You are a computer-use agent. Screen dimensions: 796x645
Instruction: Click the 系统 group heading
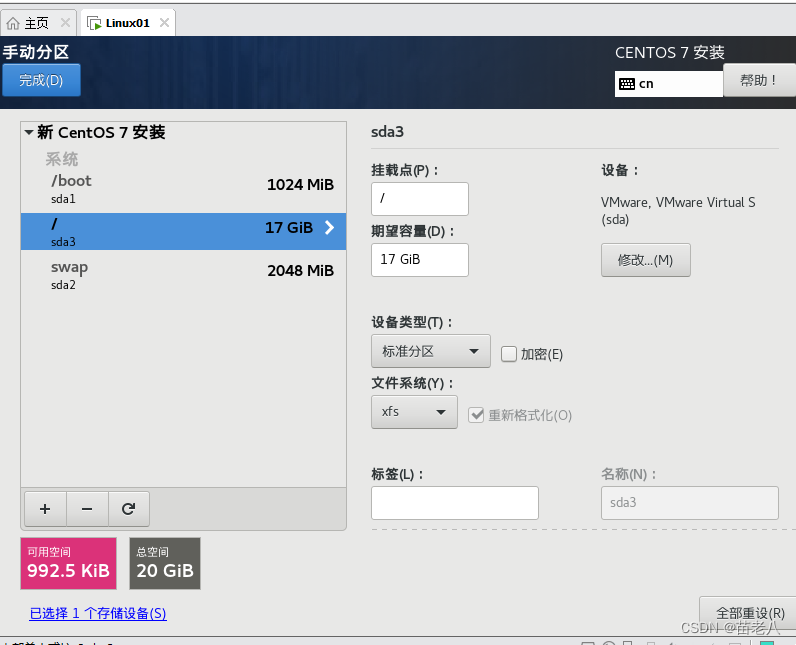coord(62,159)
